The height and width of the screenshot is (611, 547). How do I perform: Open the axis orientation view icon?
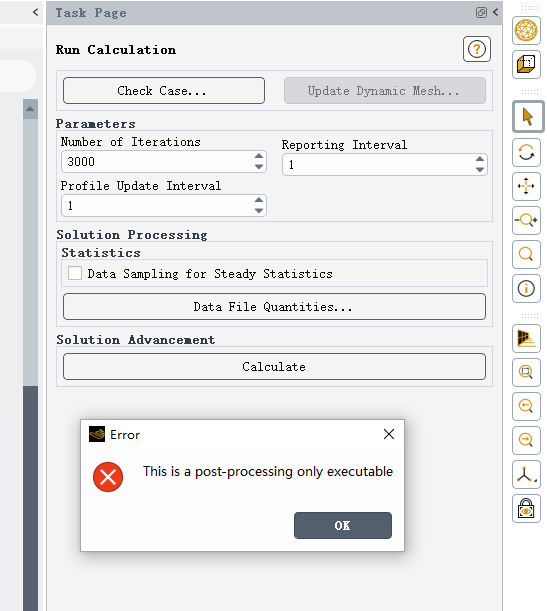[526, 475]
